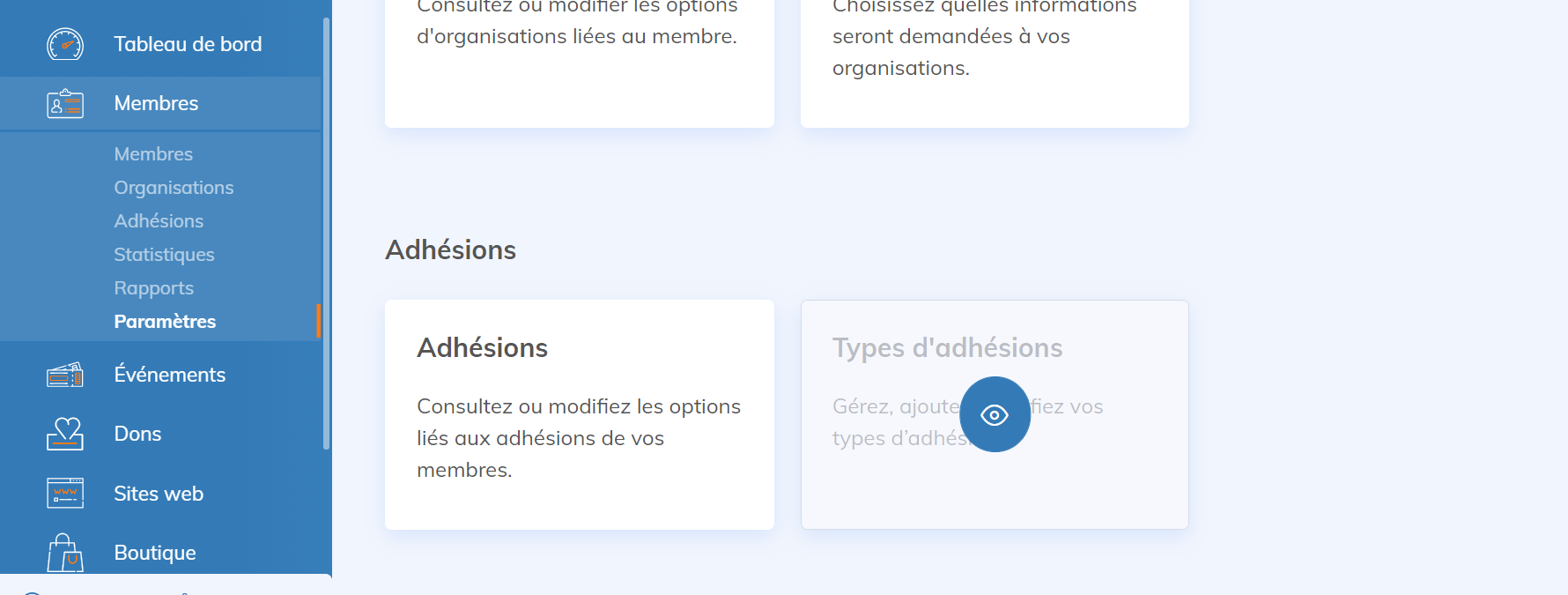Viewport: 1568px width, 595px height.
Task: Click the Événements ticket icon
Action: pyautogui.click(x=64, y=376)
